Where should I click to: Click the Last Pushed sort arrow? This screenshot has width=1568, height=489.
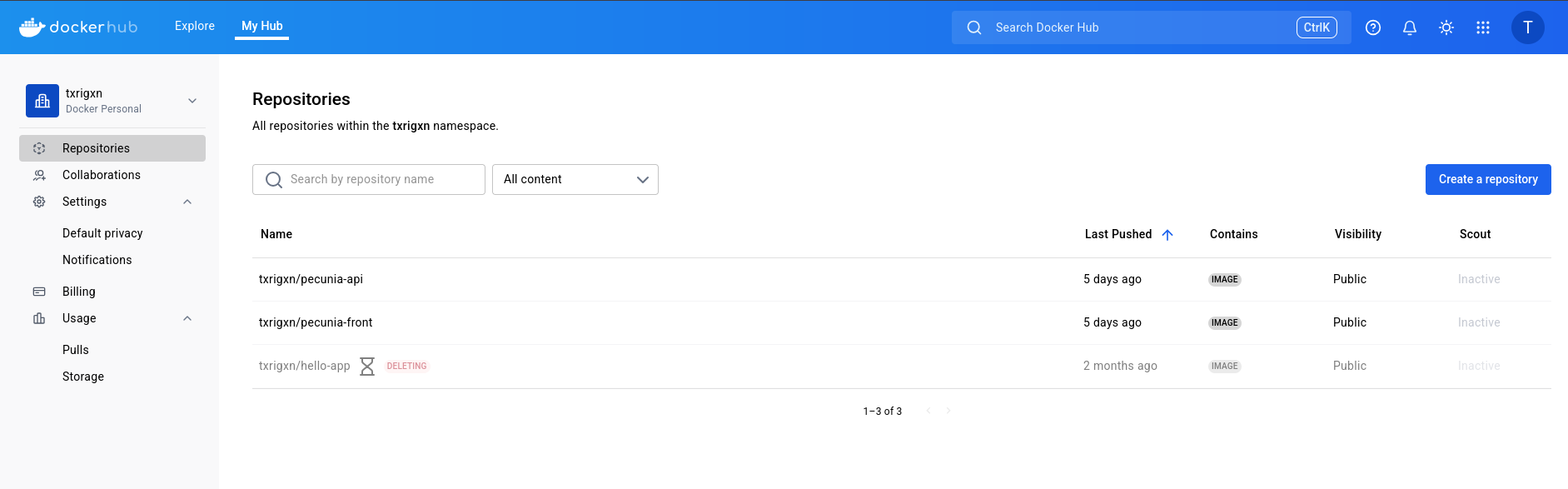(1167, 235)
